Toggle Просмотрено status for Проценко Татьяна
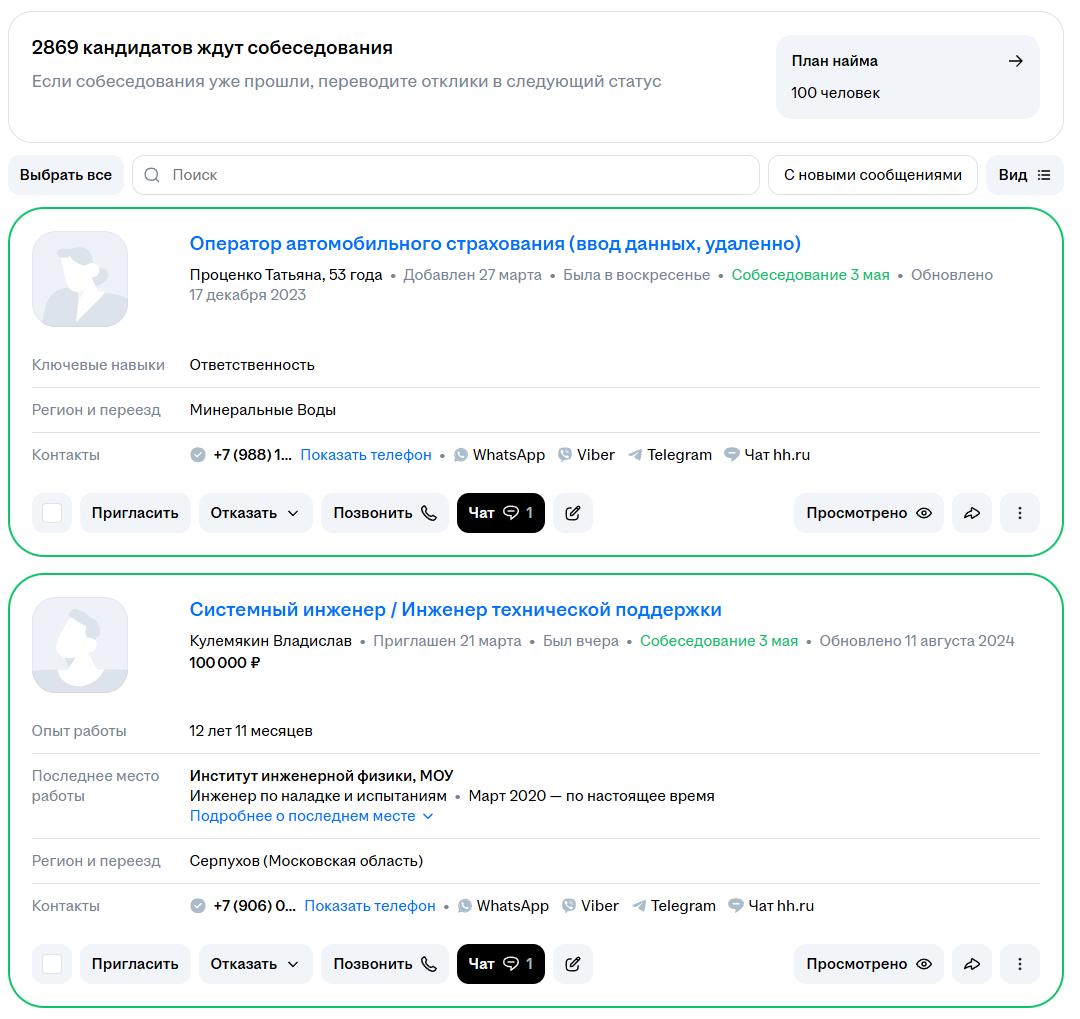 868,513
